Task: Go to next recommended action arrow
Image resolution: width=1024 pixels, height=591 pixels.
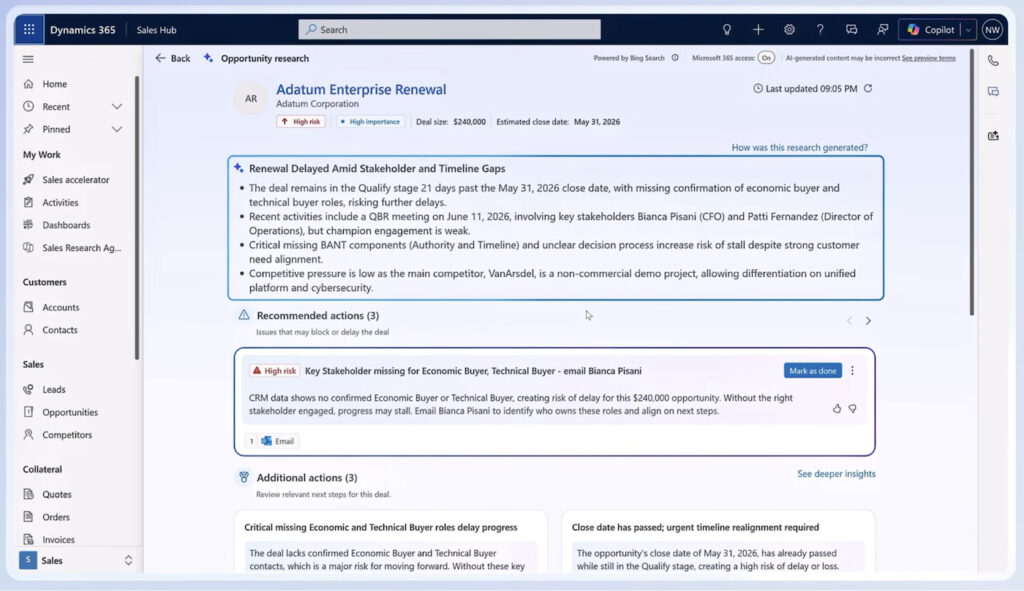Action: (x=868, y=321)
